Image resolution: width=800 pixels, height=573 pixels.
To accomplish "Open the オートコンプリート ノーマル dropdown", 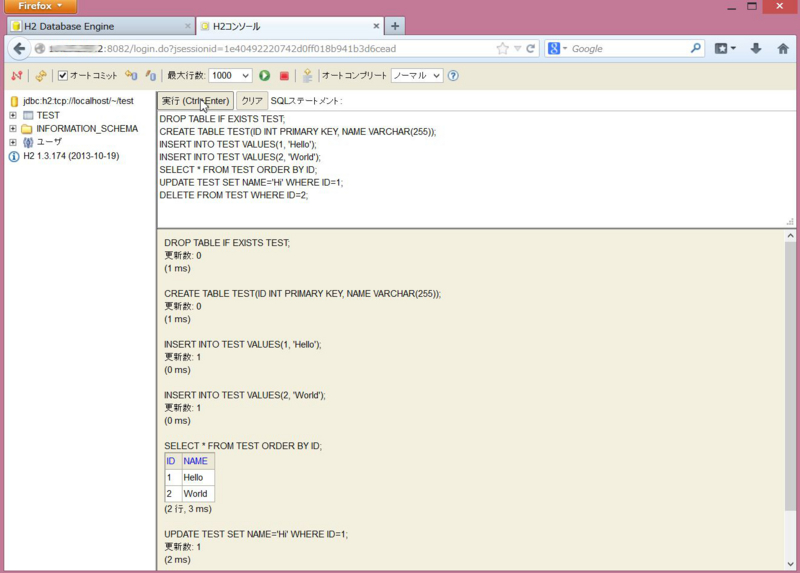I will tap(417, 76).
